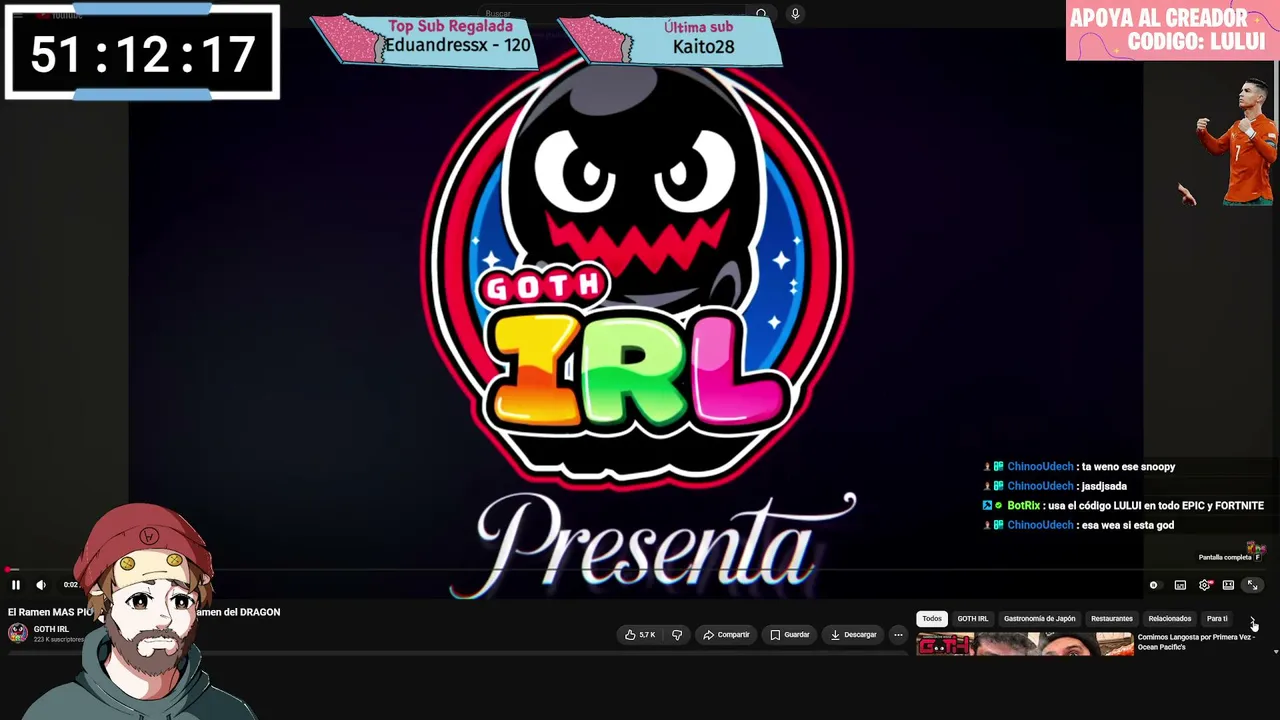The width and height of the screenshot is (1280, 720).
Task: Open the Comimos Langosta por Primera Vez title
Action: point(1197,642)
